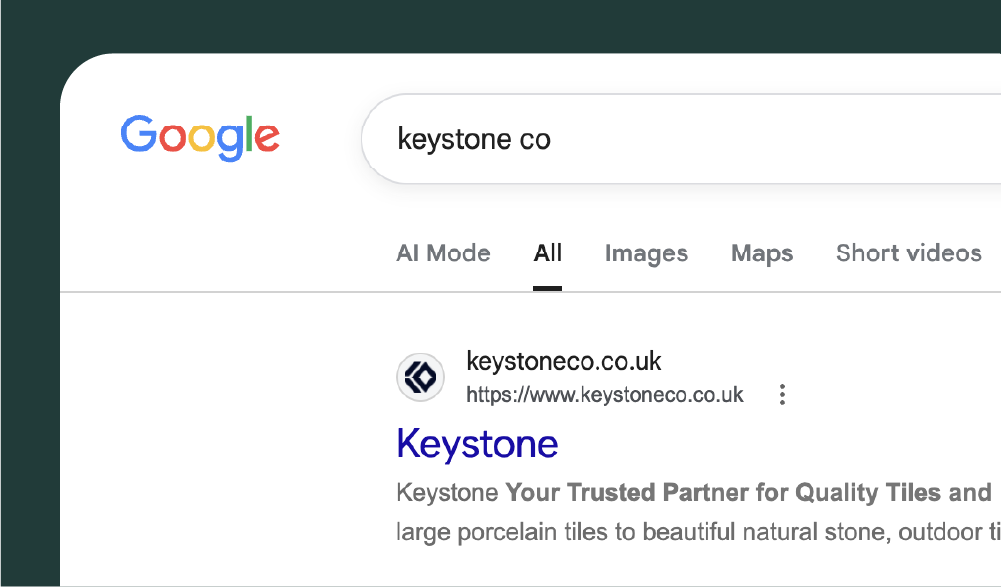Click the keystoneco.co.uk site name
Image resolution: width=1001 pixels, height=587 pixels.
point(564,362)
